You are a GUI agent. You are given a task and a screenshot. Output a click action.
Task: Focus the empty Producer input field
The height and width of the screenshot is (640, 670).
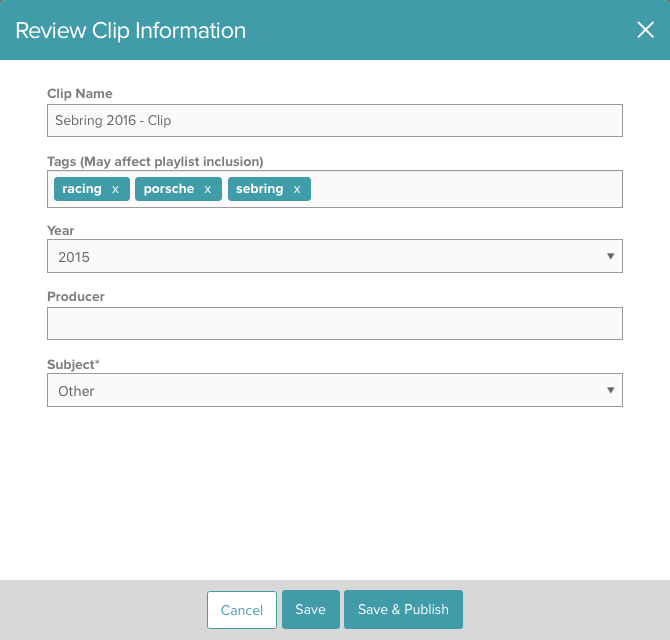(334, 324)
